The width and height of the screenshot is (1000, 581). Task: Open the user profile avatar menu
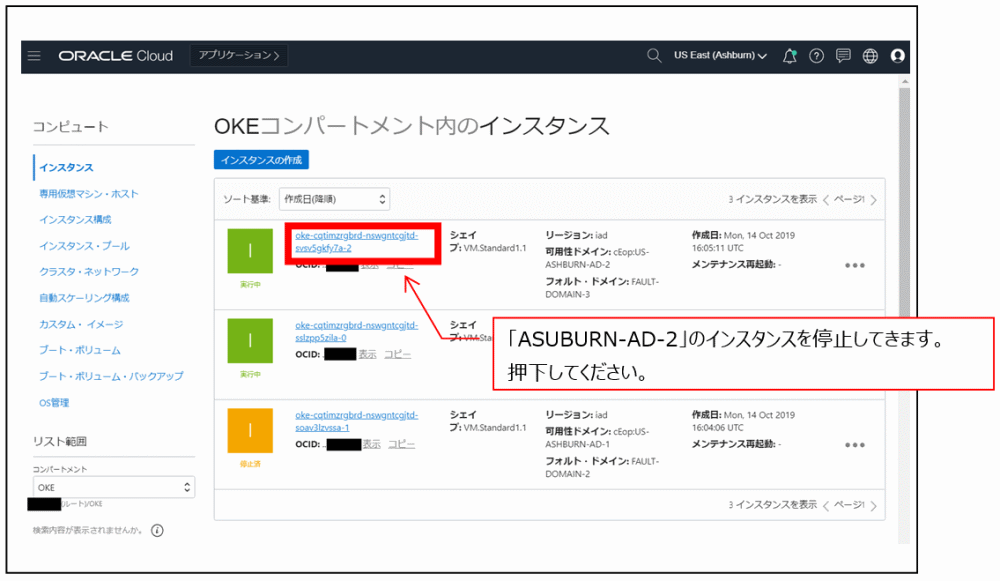(897, 57)
